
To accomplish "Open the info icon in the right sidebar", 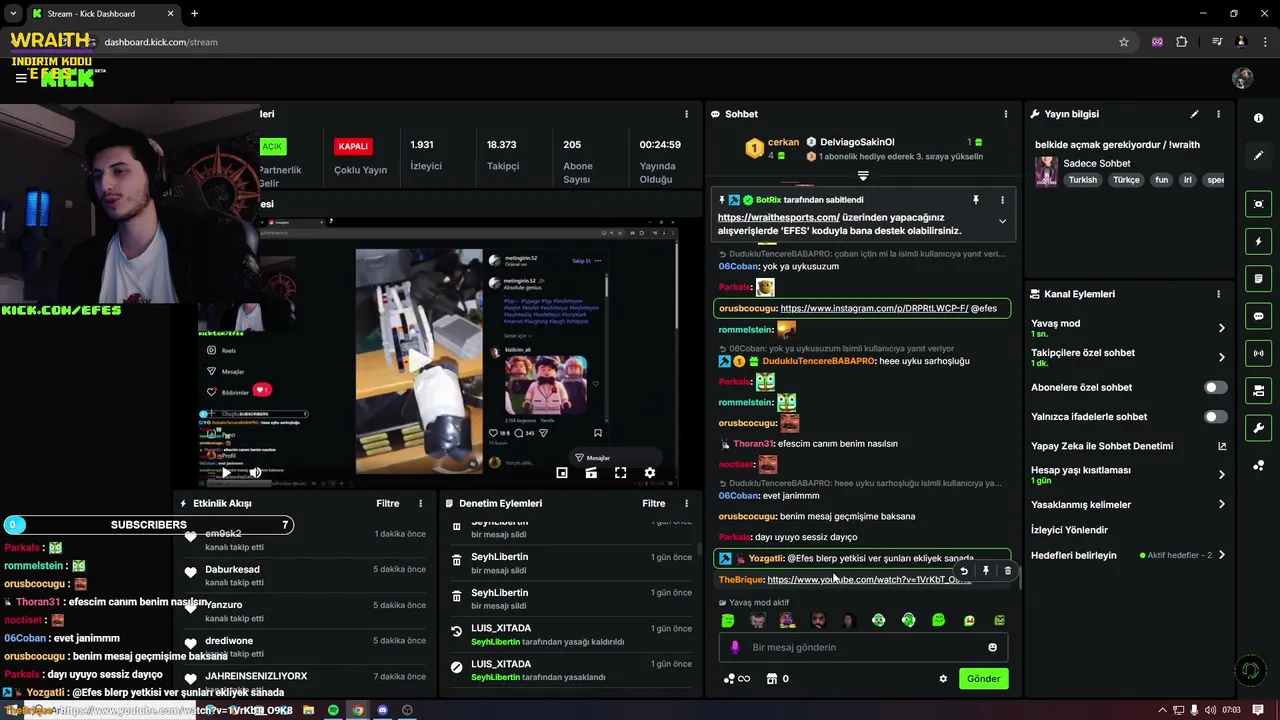I will (1258, 118).
